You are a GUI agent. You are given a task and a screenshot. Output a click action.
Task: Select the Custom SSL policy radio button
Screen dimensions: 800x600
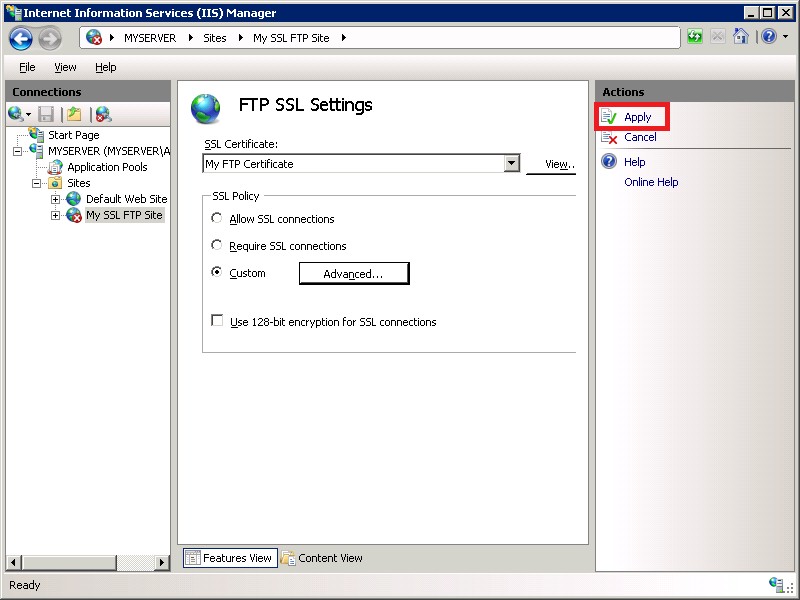[x=217, y=272]
